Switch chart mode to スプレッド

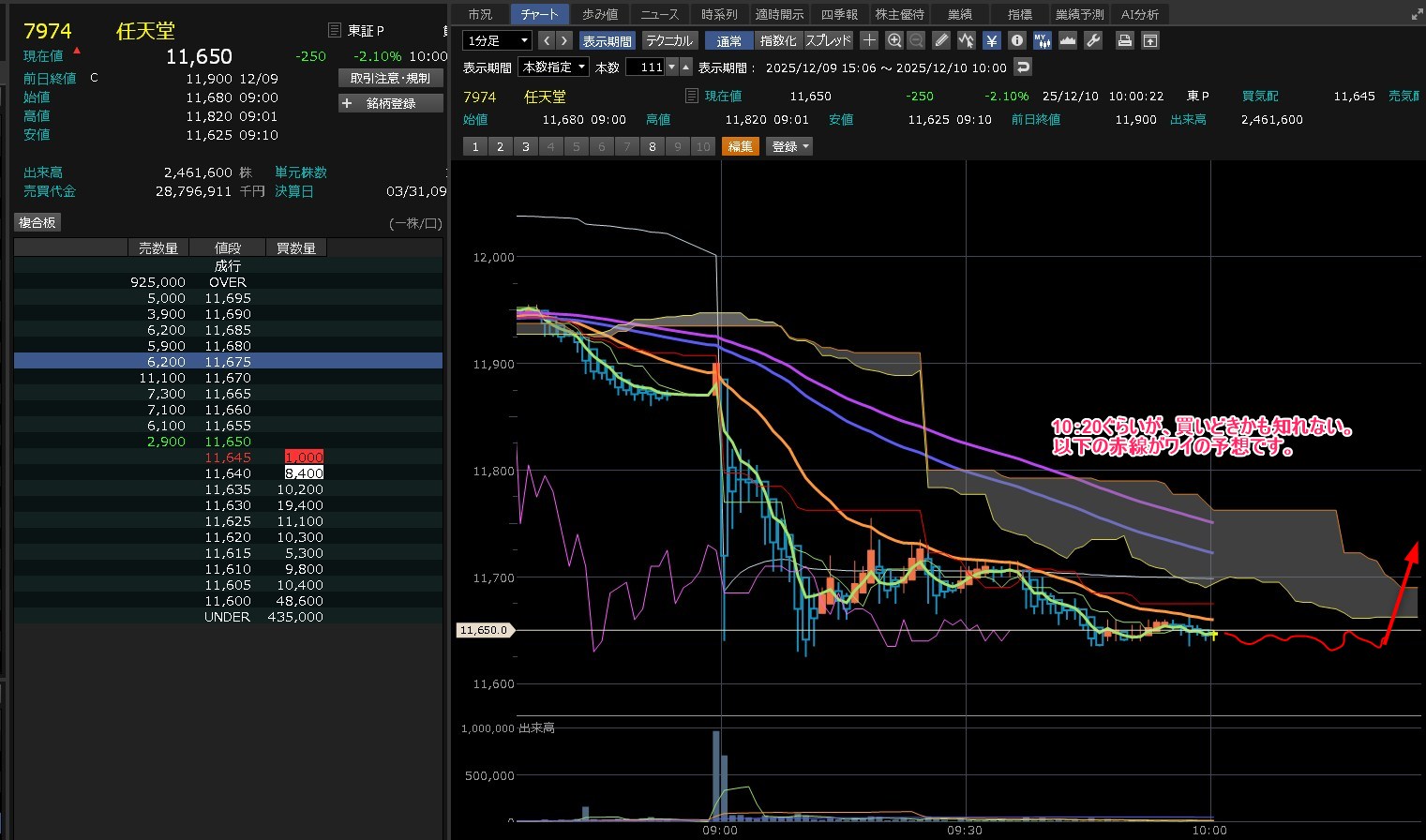828,40
